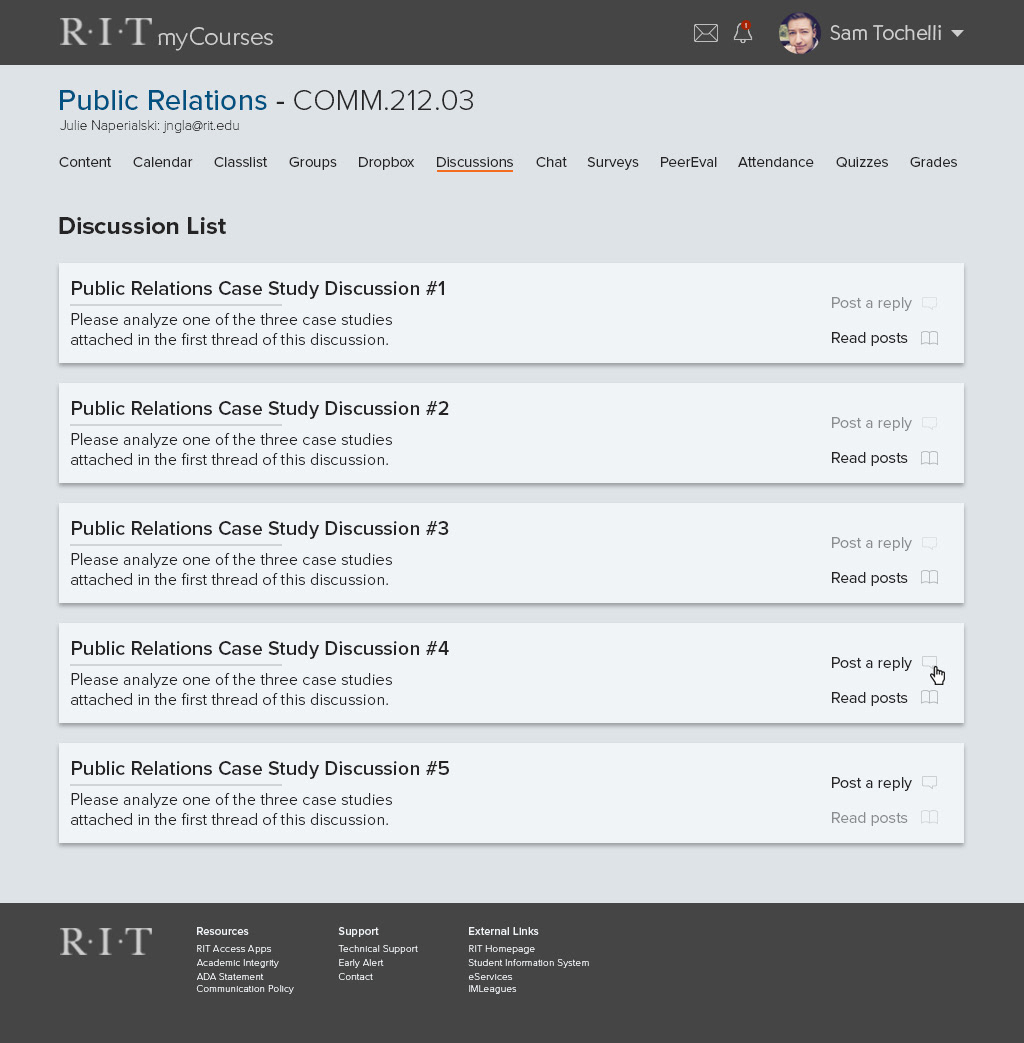Open Public Relations Case Study Discussion #4 title

(259, 649)
